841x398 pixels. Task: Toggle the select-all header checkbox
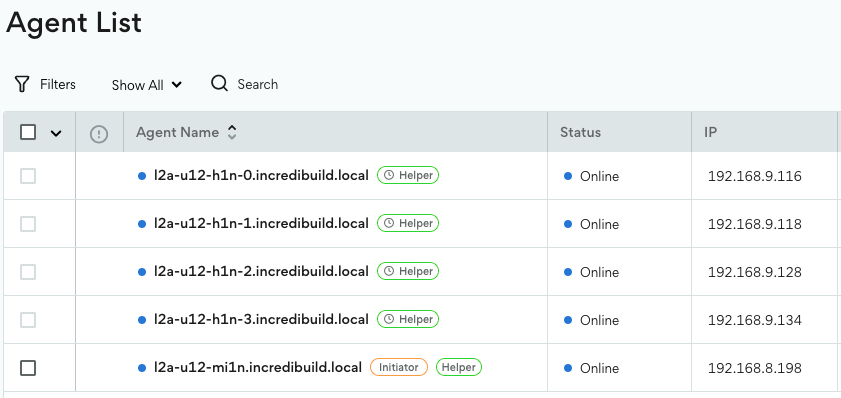pos(28,132)
